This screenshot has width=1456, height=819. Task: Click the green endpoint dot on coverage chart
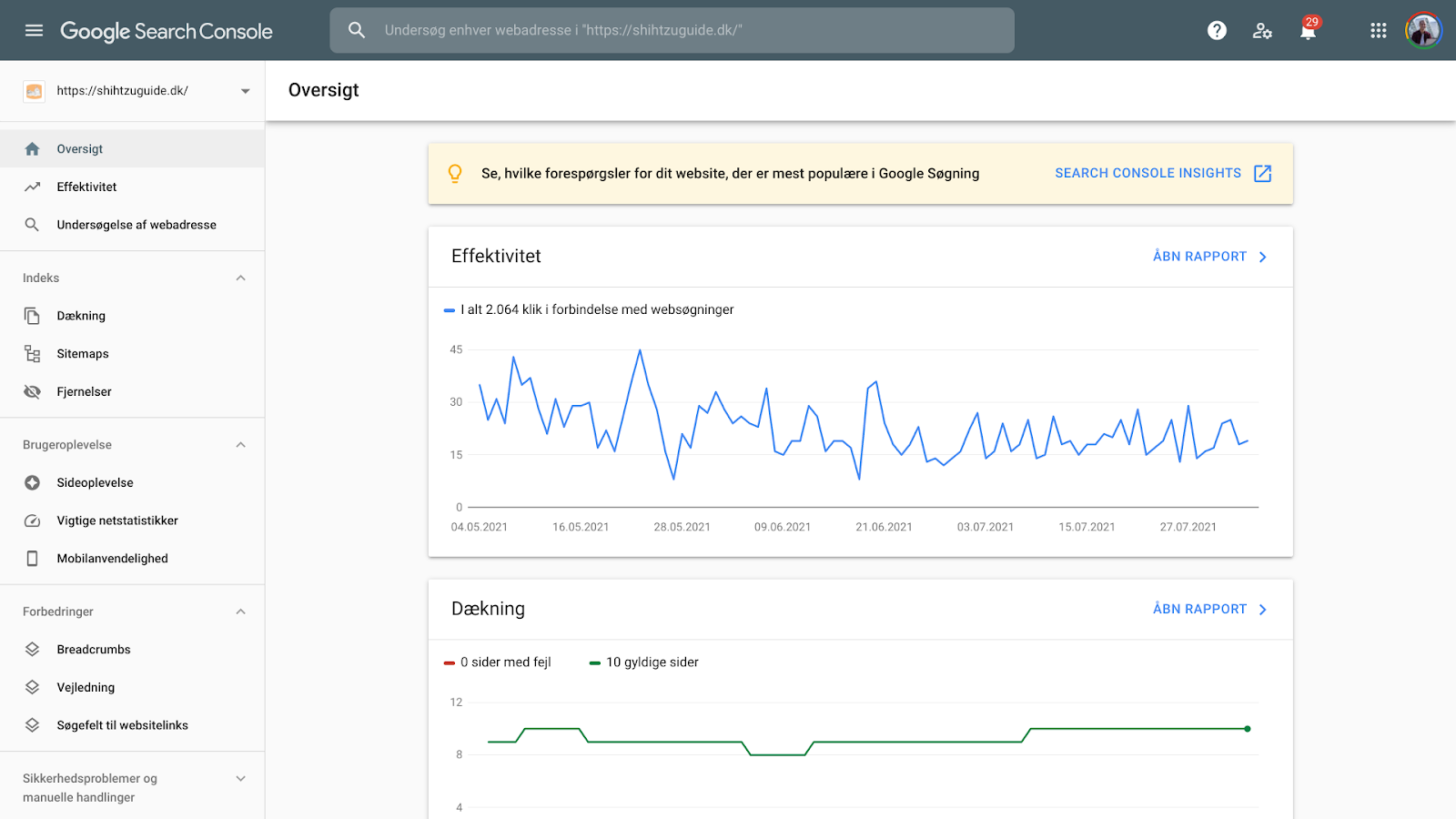pos(1248,729)
